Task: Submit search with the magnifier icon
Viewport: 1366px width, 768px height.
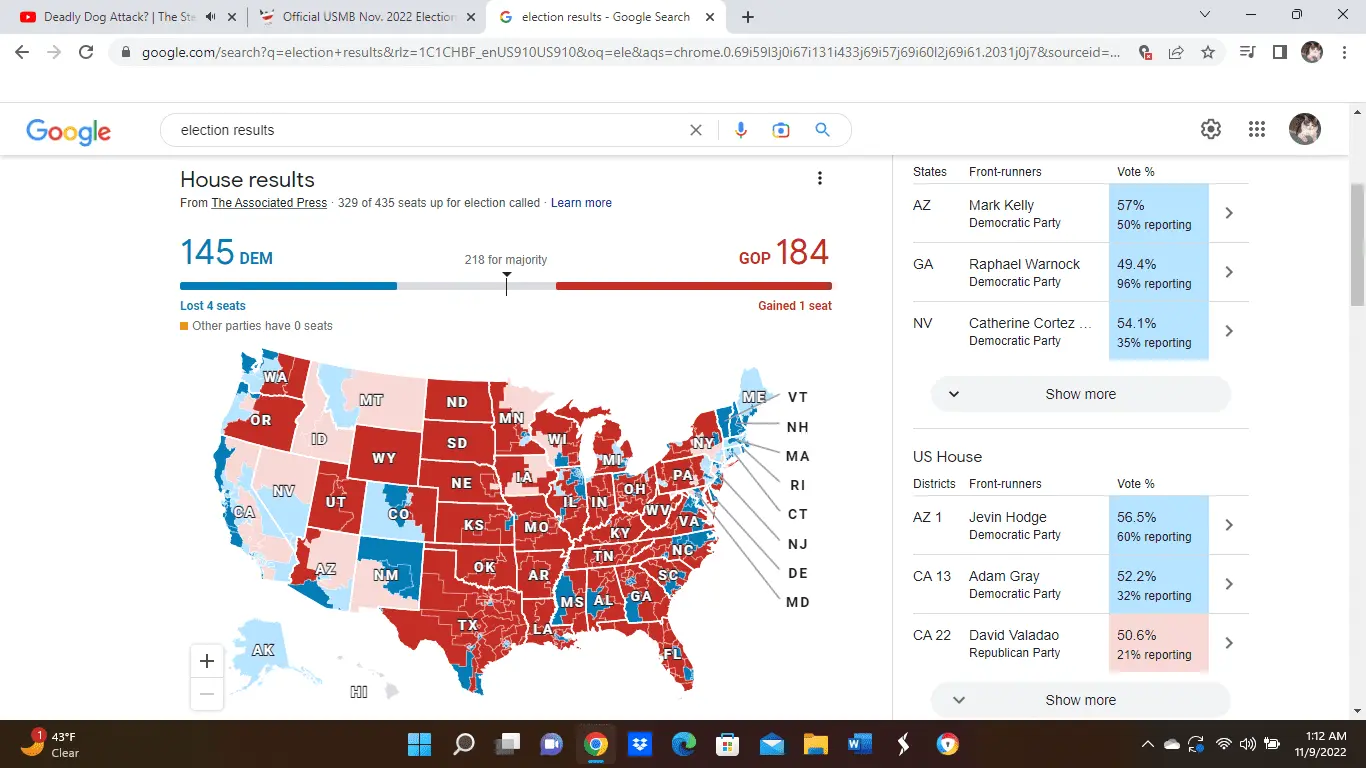Action: [x=822, y=130]
